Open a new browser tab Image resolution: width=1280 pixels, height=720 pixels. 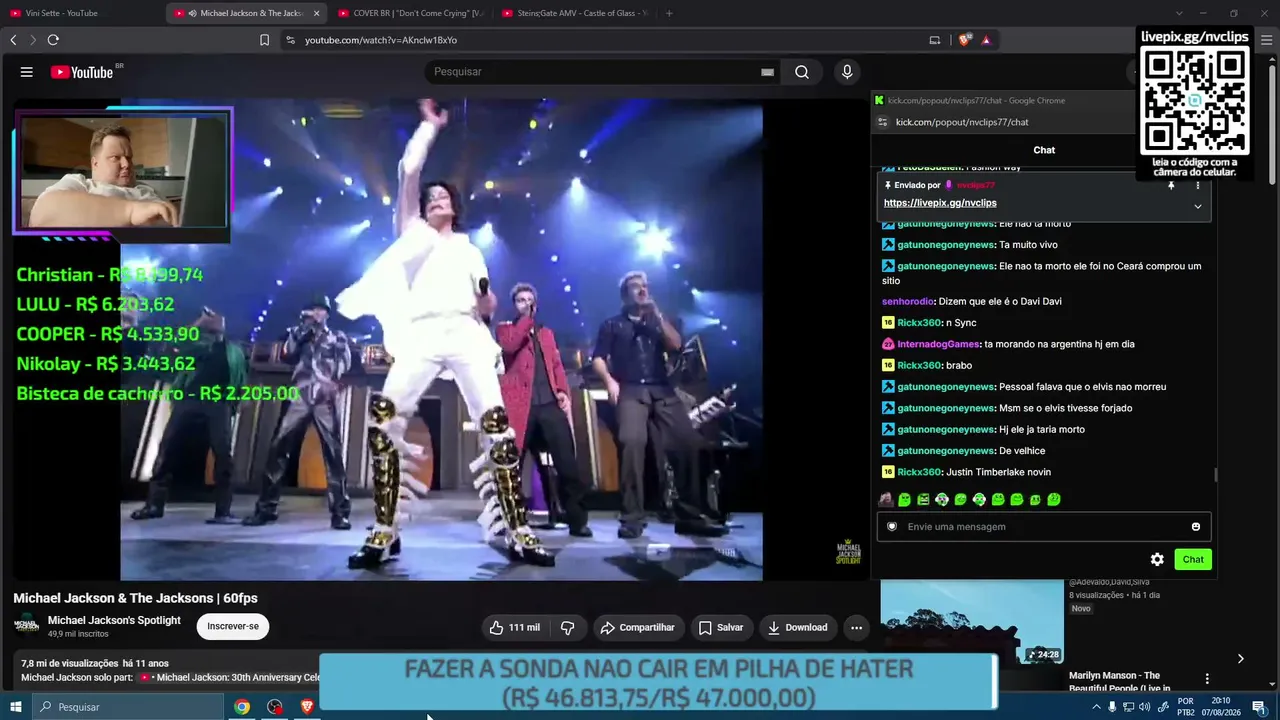(669, 13)
